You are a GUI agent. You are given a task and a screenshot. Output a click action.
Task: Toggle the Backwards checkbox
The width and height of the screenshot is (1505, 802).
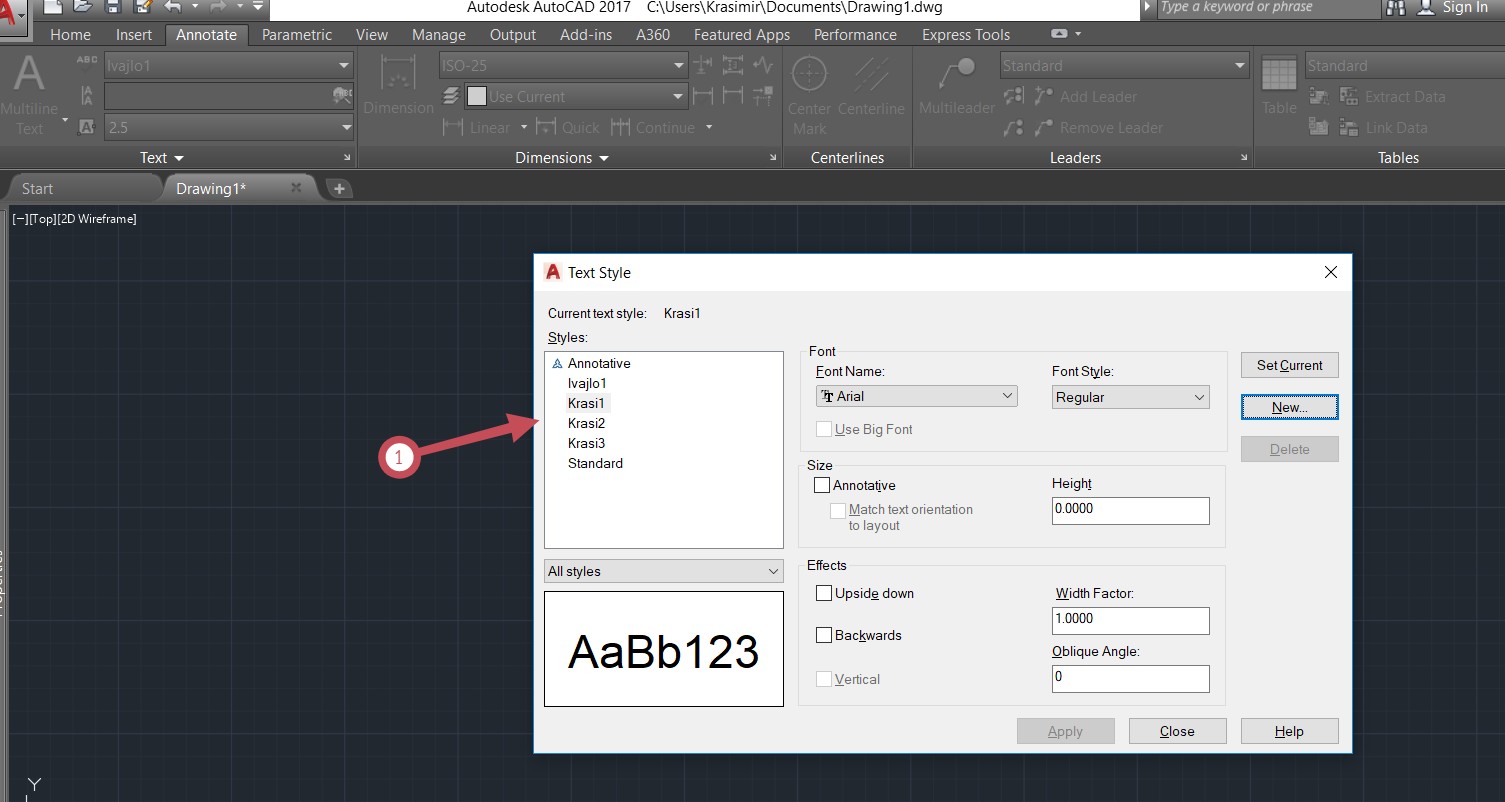[x=824, y=635]
